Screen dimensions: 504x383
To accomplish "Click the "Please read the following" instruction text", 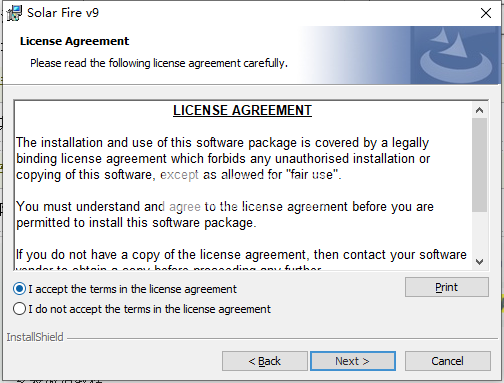I will [x=159, y=63].
